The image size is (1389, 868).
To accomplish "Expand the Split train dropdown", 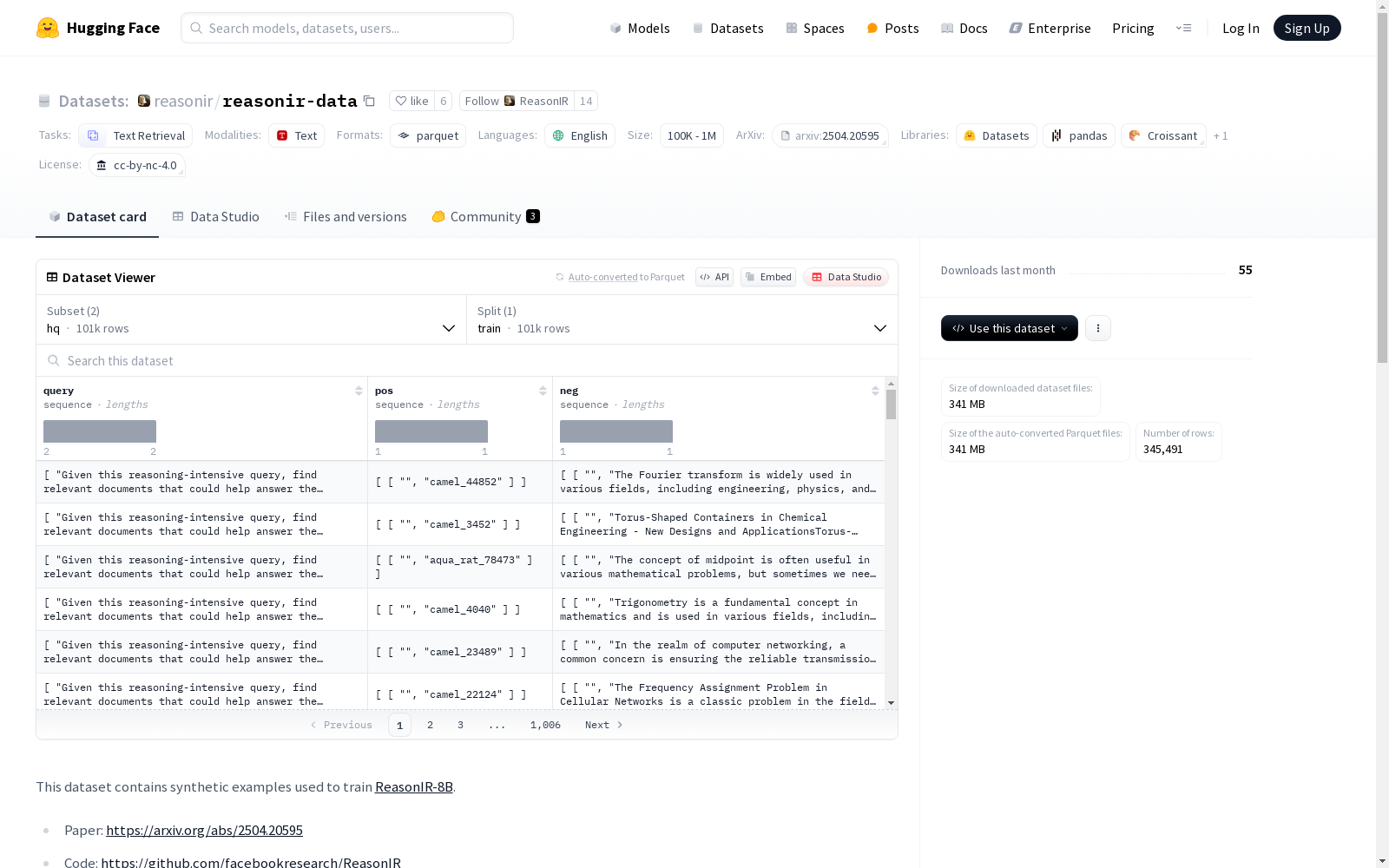I will 682,319.
